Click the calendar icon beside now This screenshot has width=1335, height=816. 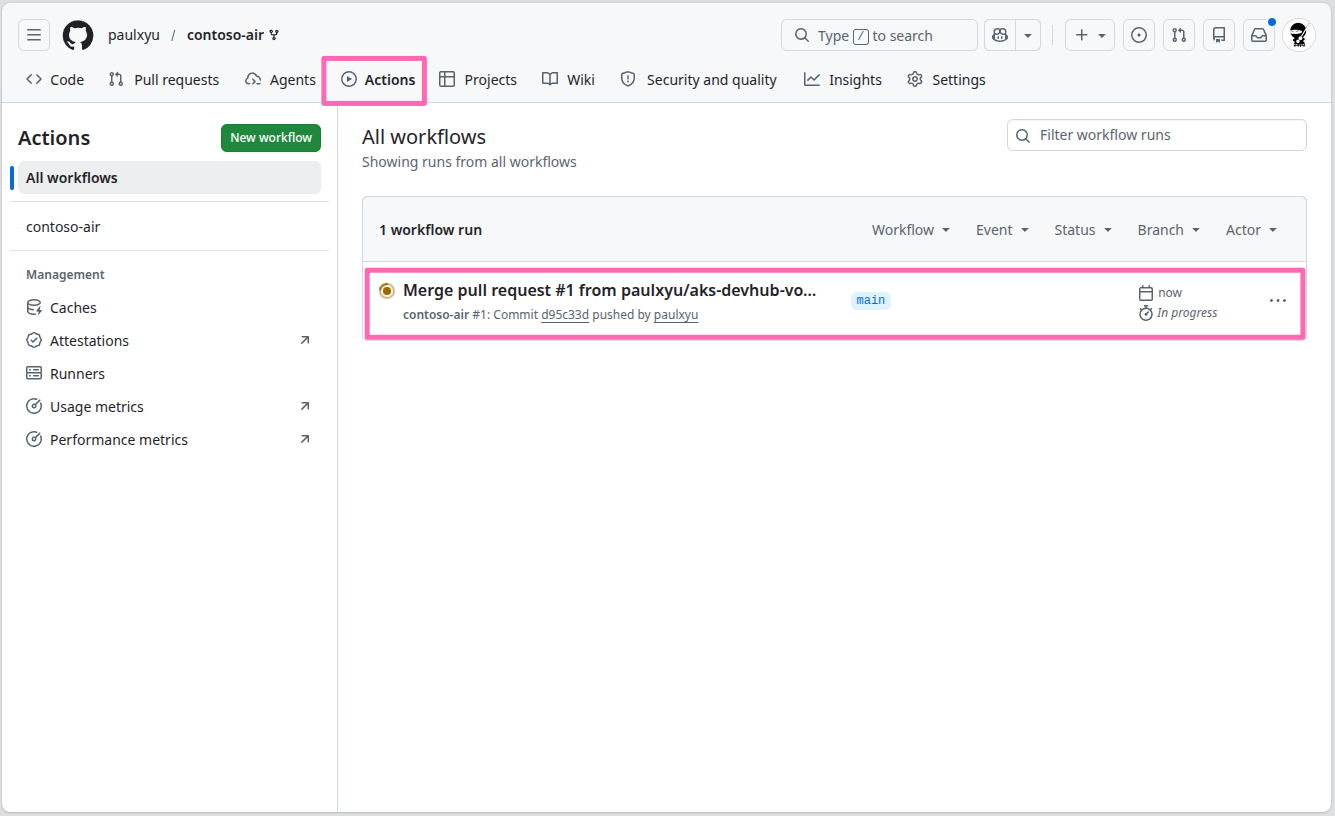(x=1146, y=293)
